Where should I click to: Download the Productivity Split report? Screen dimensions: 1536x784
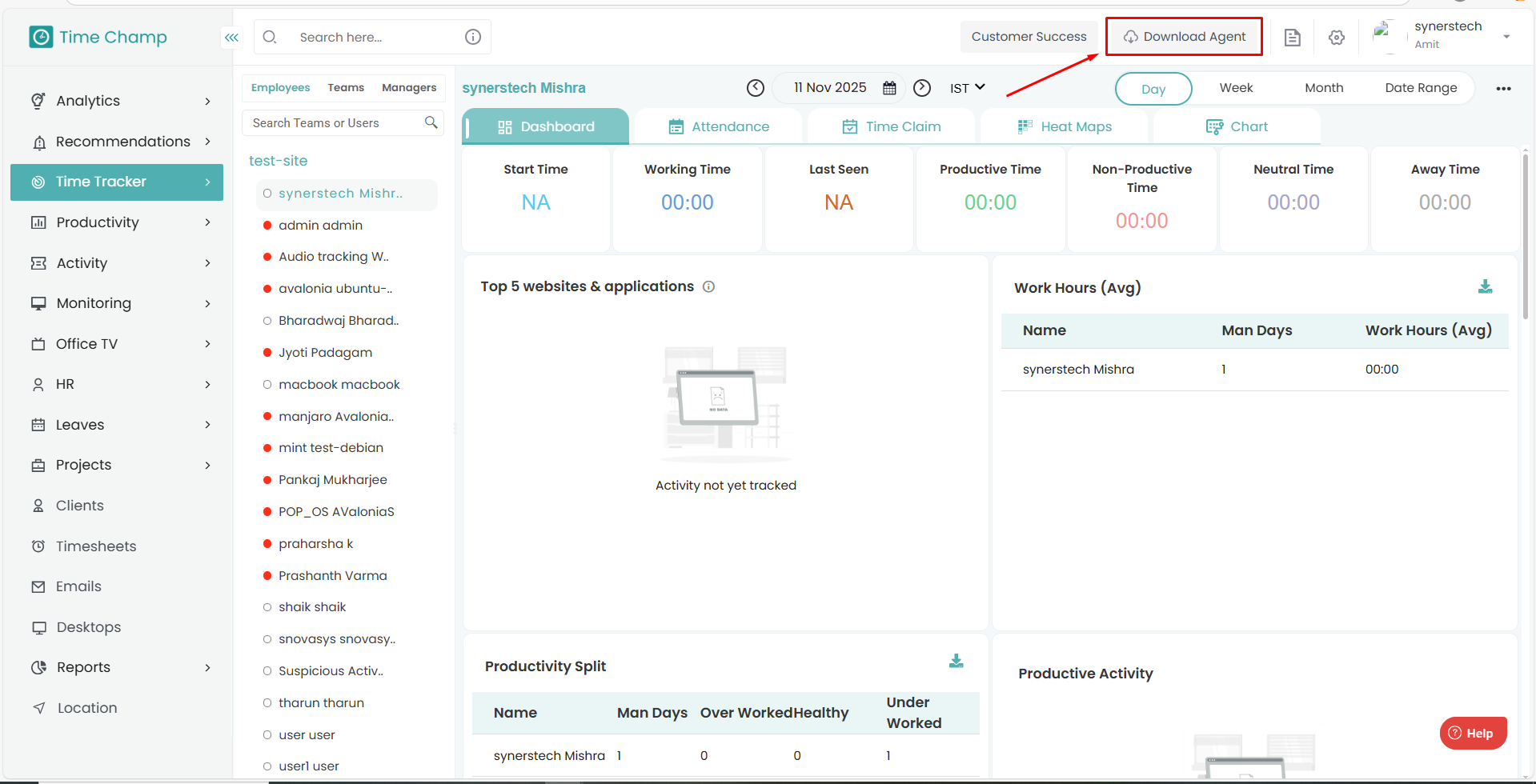point(956,661)
